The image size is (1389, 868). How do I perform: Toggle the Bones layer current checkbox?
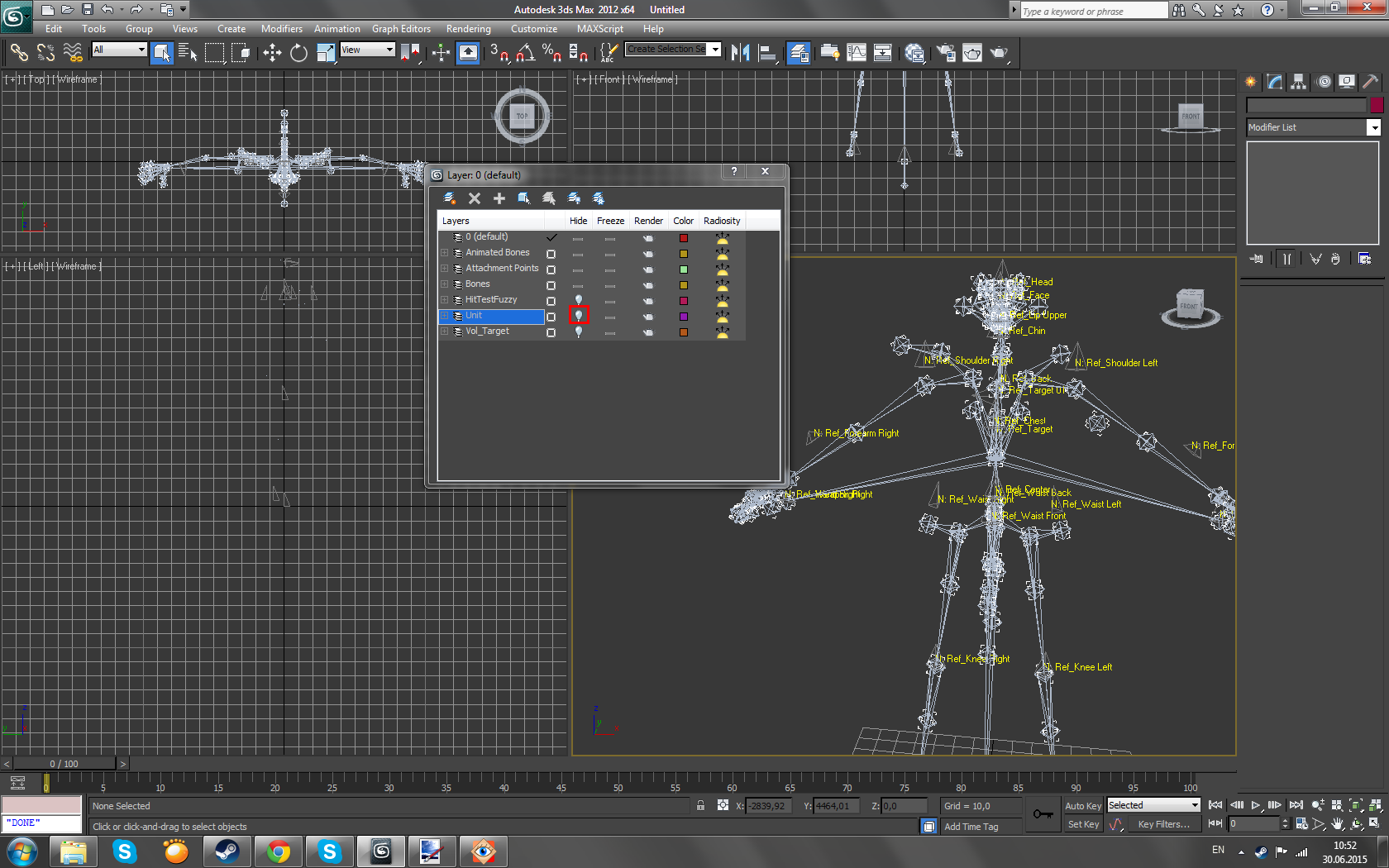(551, 285)
